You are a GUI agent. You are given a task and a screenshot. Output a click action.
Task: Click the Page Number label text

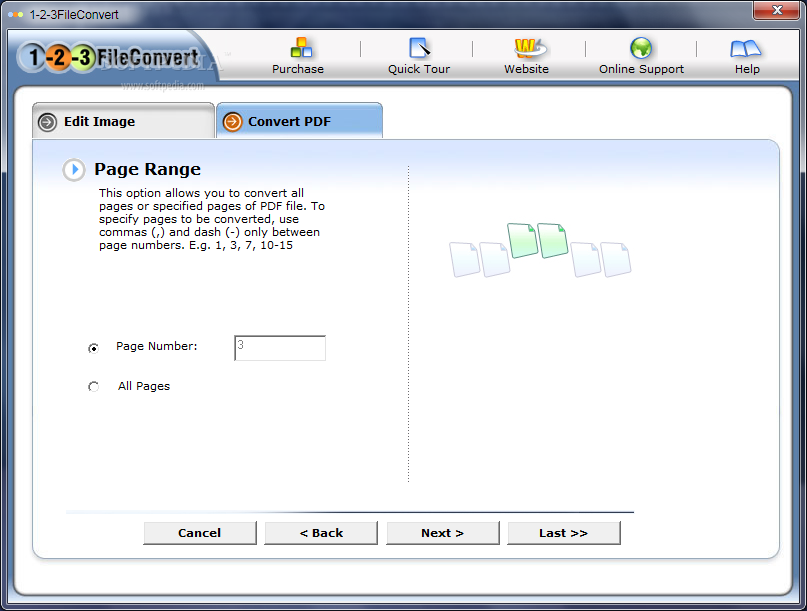[x=156, y=346]
